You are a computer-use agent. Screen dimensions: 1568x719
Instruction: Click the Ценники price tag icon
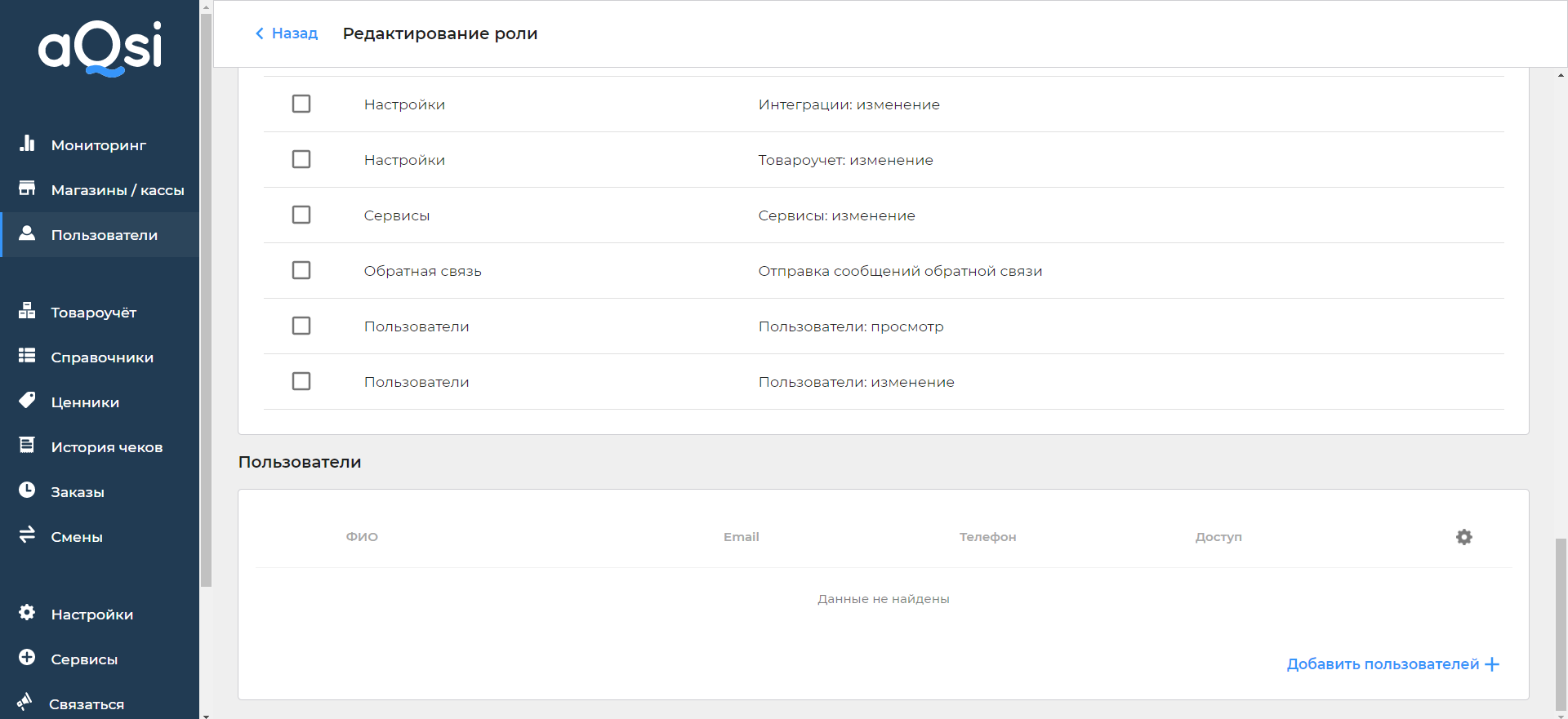coord(27,401)
